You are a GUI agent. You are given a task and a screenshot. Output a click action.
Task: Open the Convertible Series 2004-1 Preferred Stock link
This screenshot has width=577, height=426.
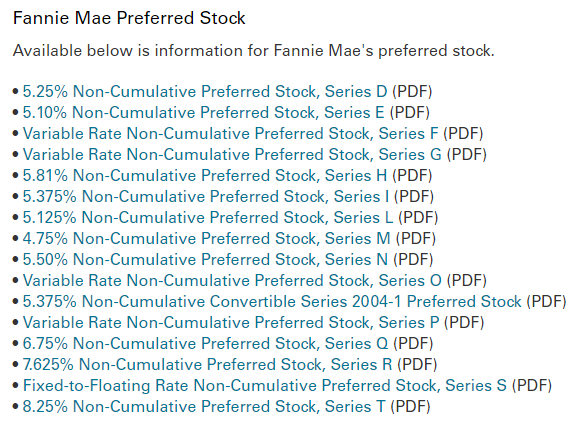(x=272, y=301)
